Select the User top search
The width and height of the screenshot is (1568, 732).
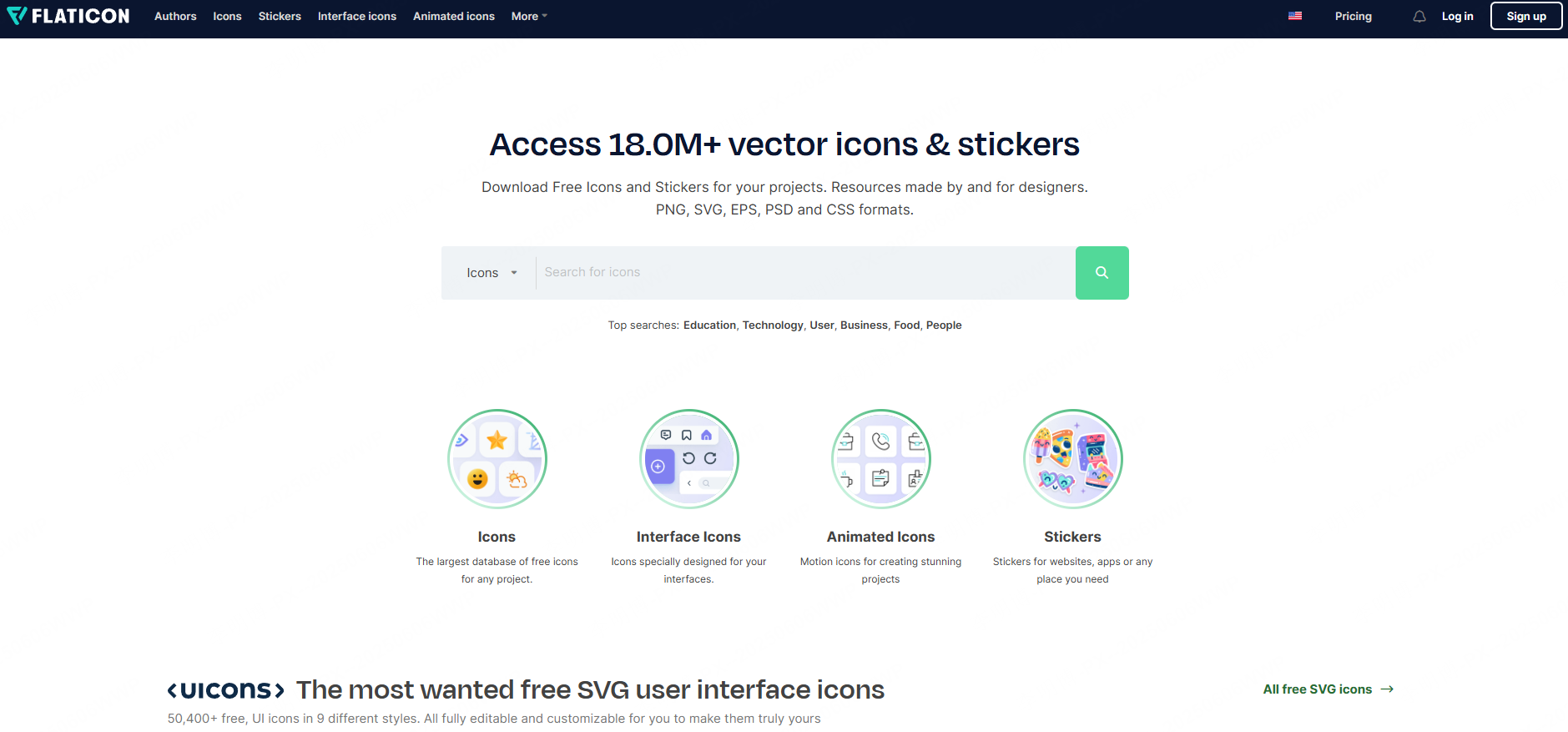tap(822, 326)
